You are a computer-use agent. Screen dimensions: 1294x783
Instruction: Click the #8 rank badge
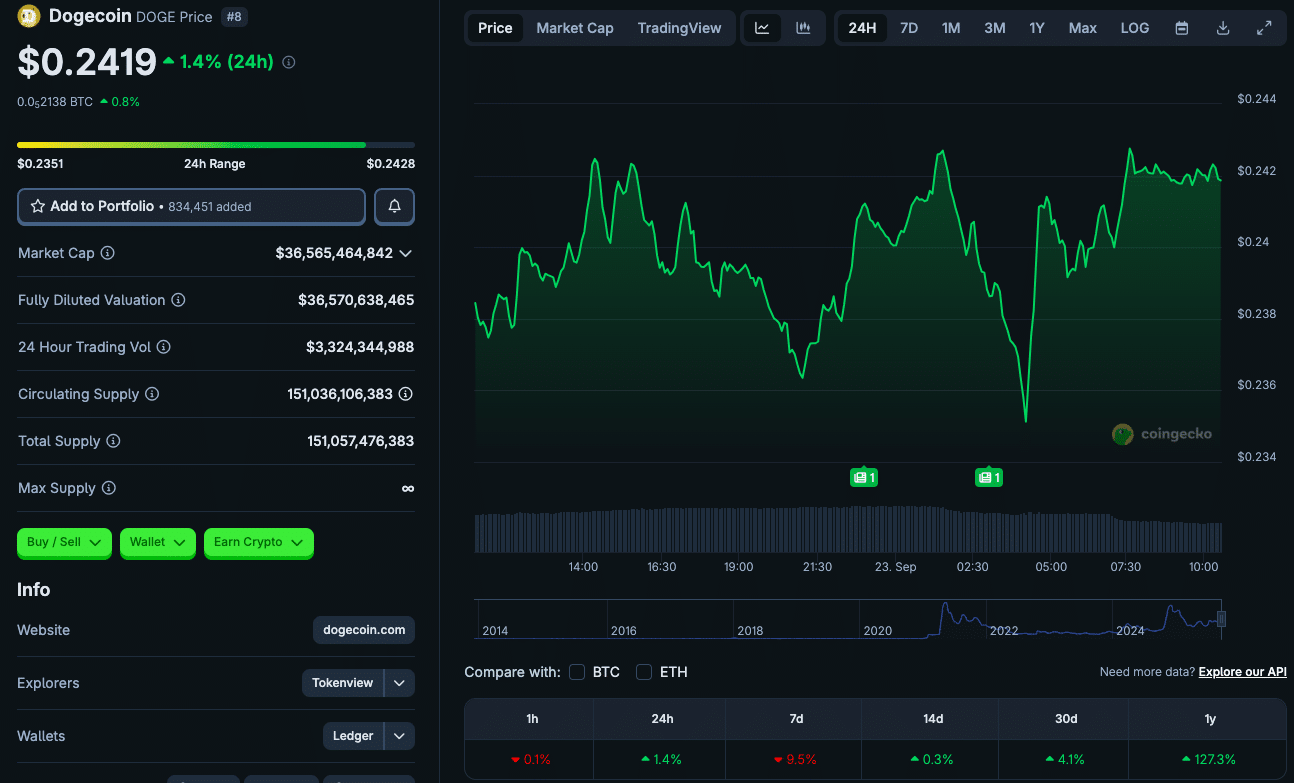pyautogui.click(x=233, y=16)
